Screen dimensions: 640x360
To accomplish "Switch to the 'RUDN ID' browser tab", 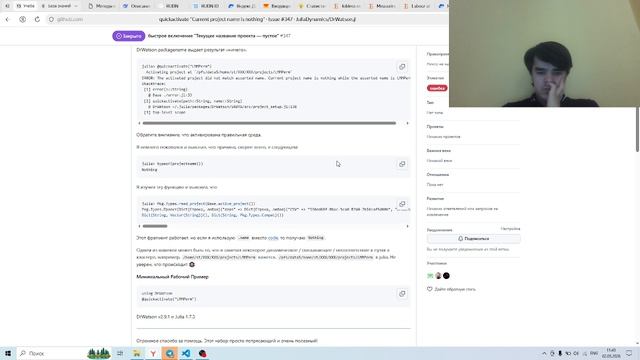I will coord(206,6).
